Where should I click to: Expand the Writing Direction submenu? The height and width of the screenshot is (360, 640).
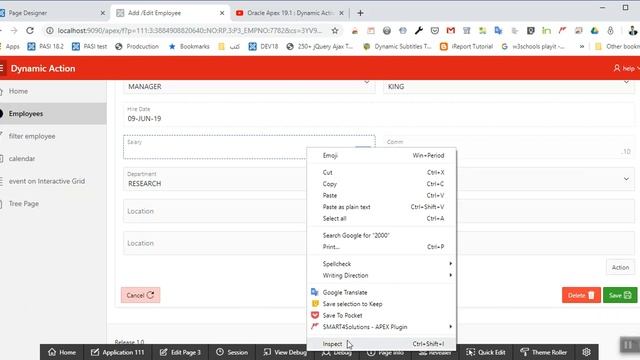(381, 276)
